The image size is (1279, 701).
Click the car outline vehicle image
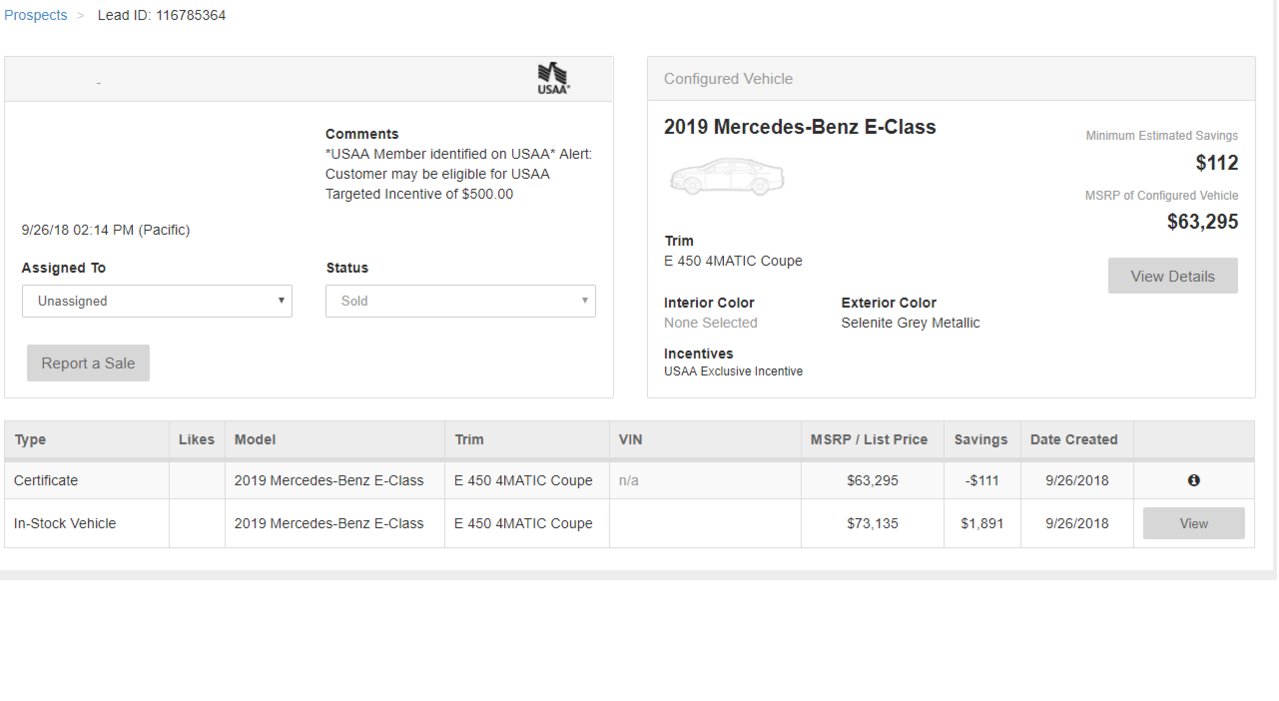pos(727,177)
